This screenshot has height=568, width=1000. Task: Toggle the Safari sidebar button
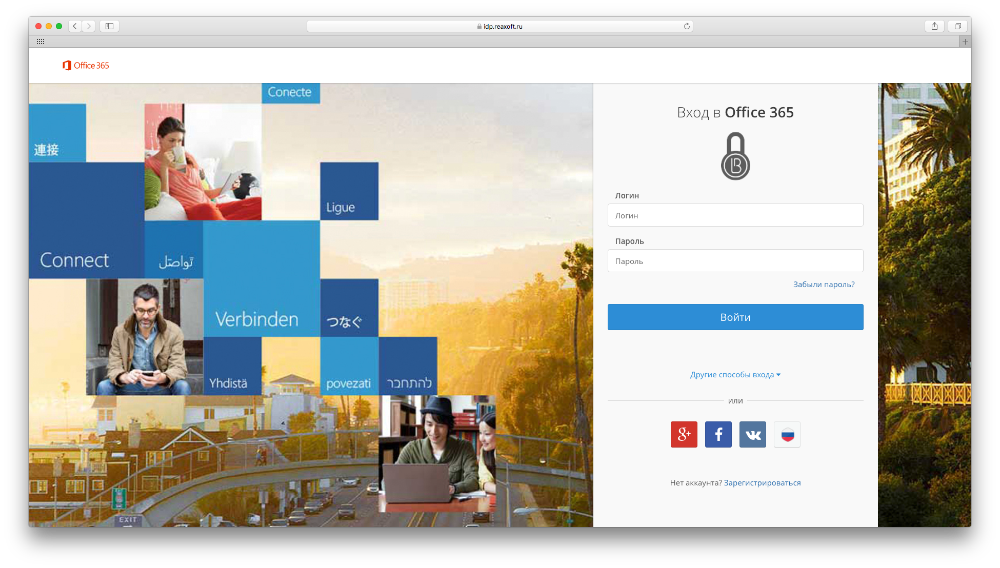click(x=110, y=26)
